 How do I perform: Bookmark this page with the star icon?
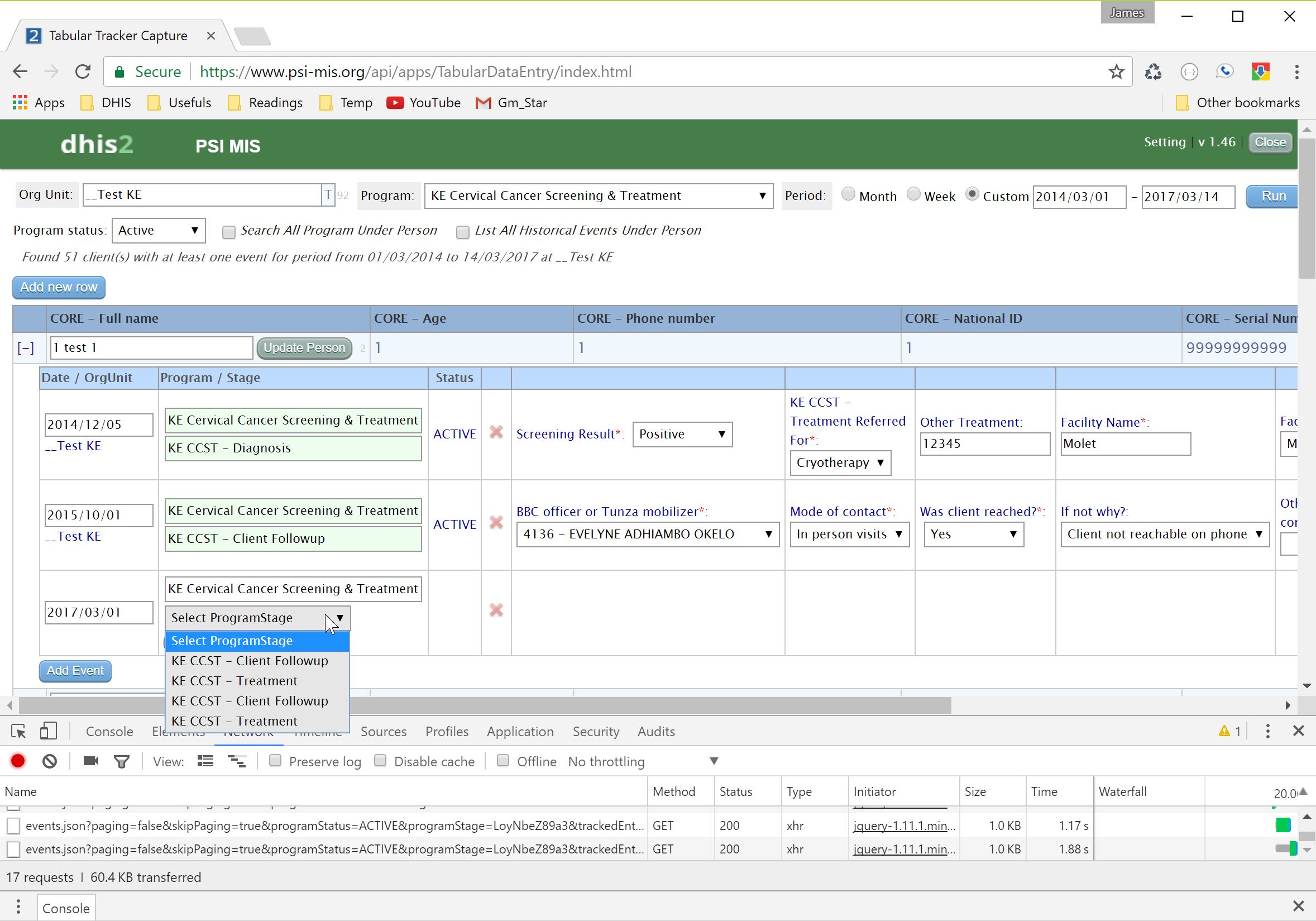click(1116, 71)
